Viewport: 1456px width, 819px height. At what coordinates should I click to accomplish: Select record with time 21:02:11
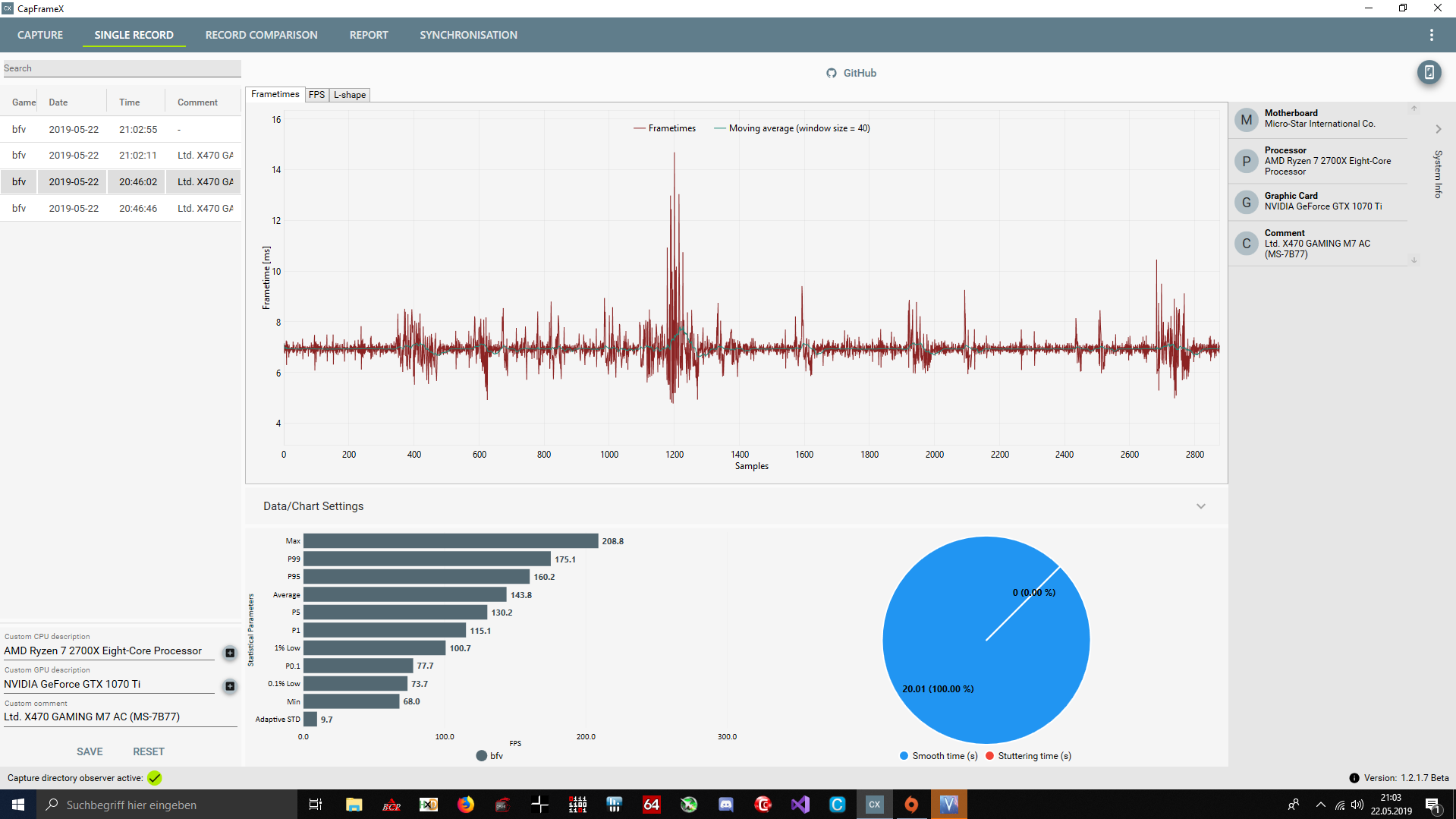(121, 156)
